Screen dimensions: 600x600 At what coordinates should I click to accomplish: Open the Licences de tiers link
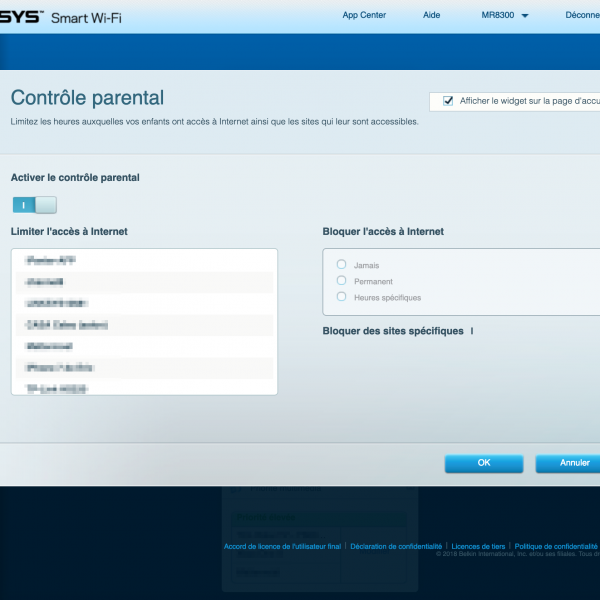pos(478,547)
